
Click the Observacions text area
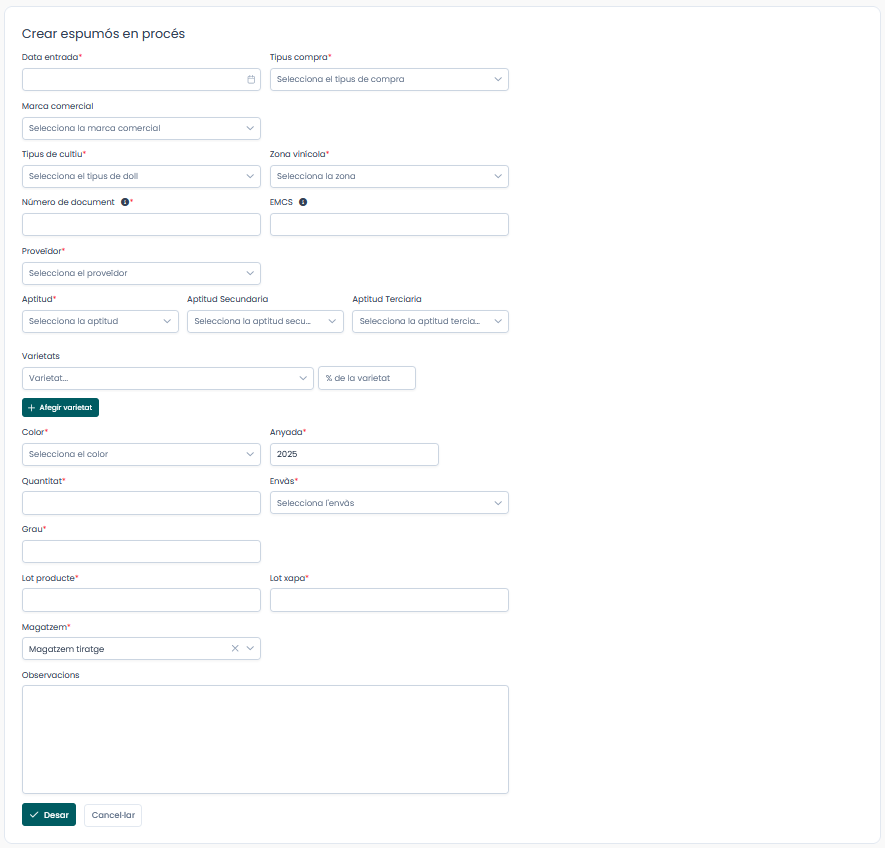(x=265, y=740)
